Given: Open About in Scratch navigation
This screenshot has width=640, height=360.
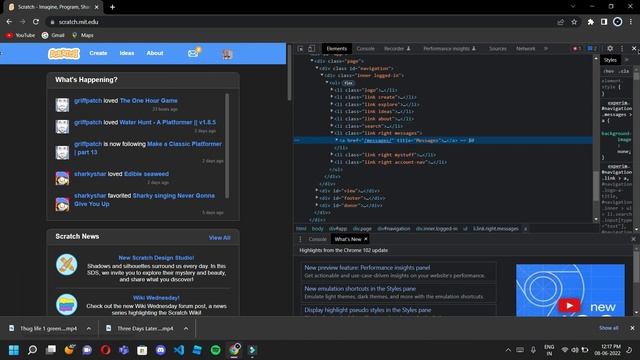Looking at the screenshot, I should [155, 53].
